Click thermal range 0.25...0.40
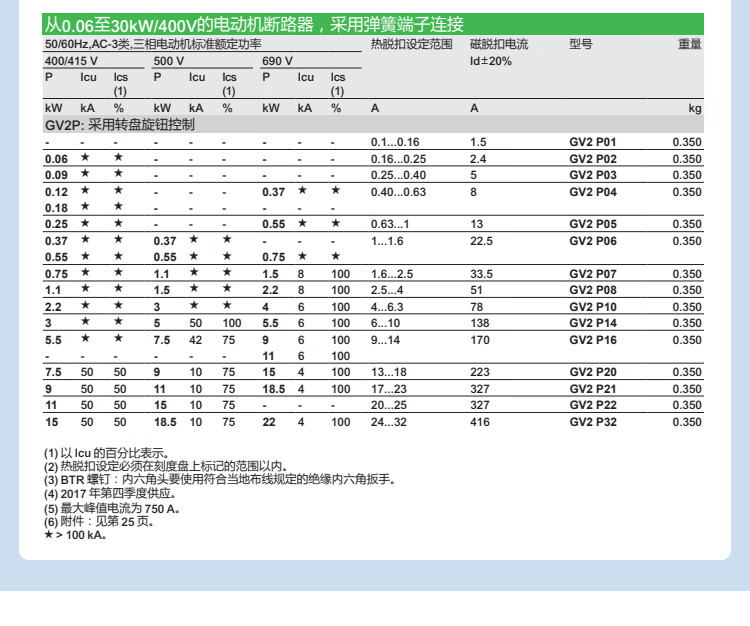 coord(398,175)
